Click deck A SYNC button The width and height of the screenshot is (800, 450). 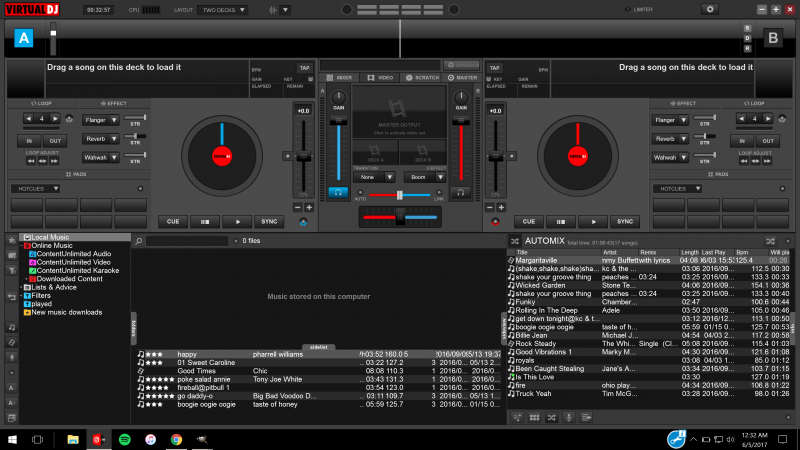(x=269, y=222)
